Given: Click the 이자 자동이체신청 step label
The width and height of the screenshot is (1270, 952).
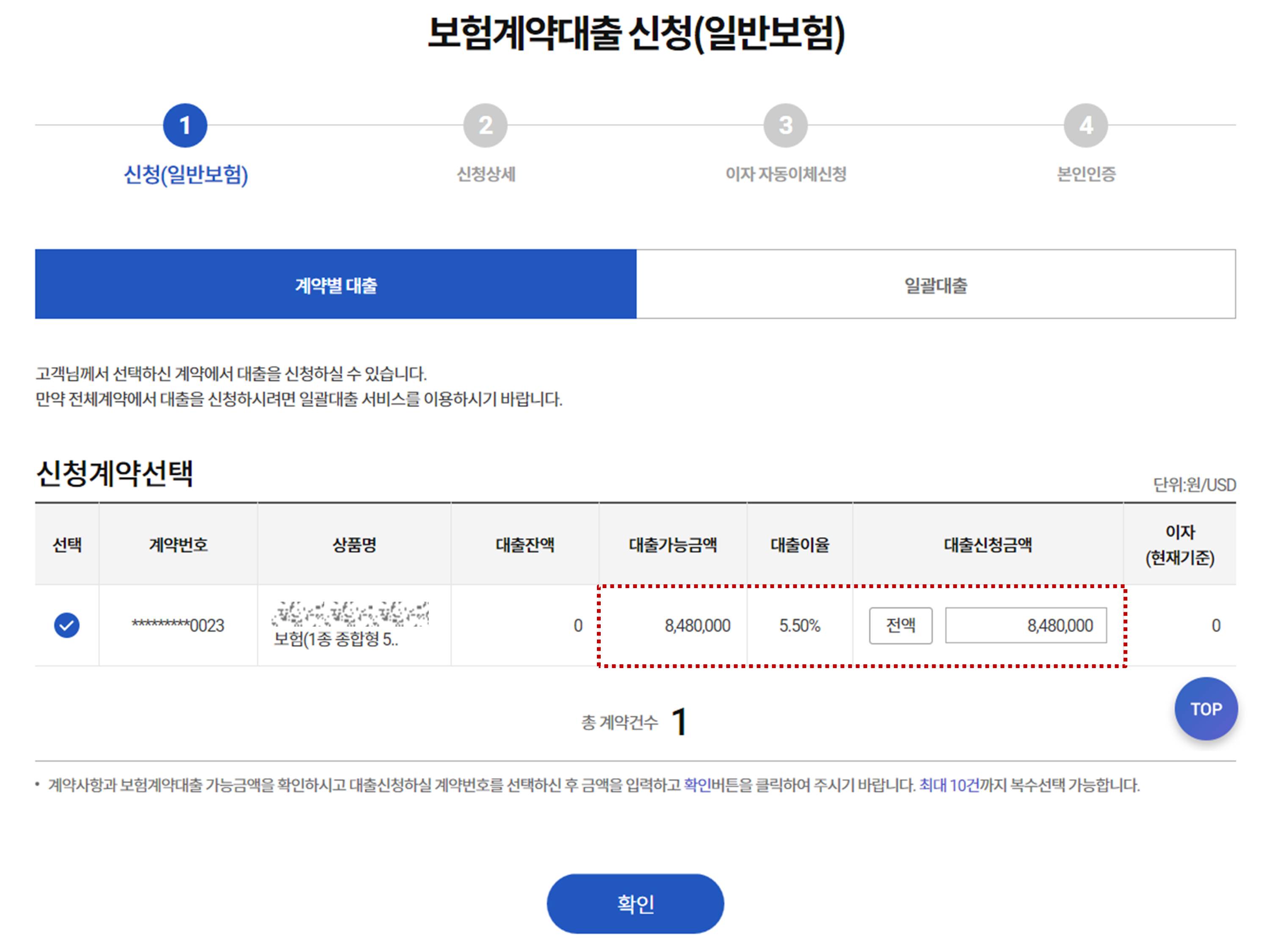Looking at the screenshot, I should pyautogui.click(x=785, y=174).
